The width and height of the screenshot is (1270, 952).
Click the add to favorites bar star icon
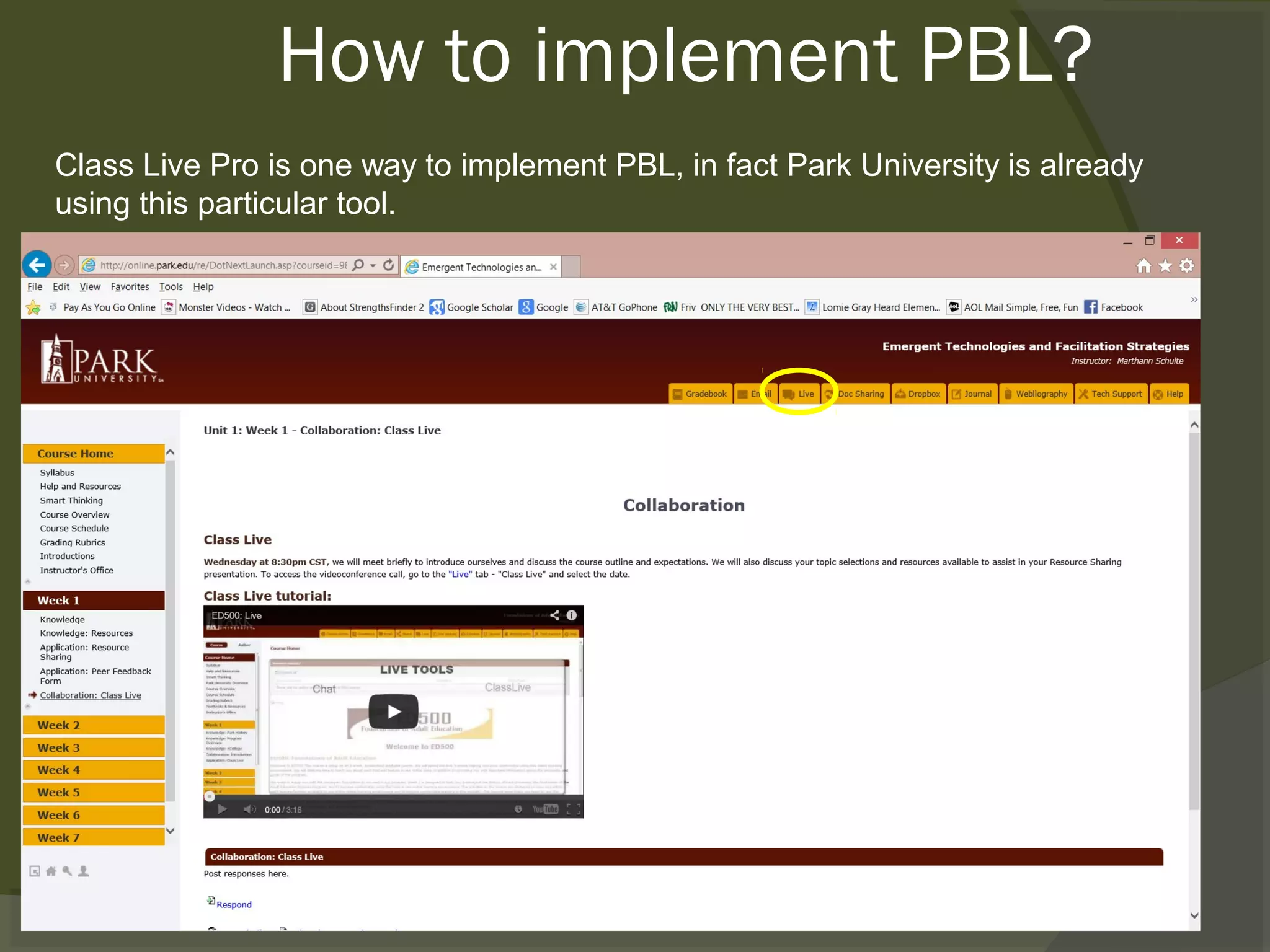coord(33,307)
